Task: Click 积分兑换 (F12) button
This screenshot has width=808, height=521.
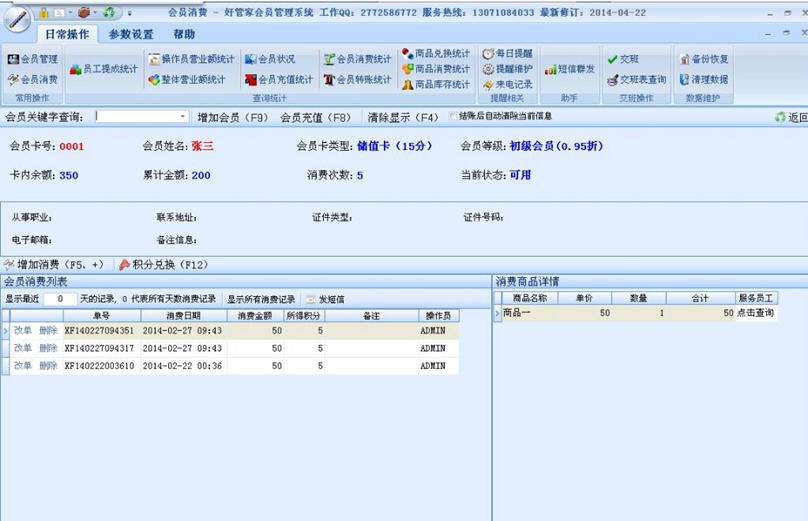Action: tap(163, 264)
